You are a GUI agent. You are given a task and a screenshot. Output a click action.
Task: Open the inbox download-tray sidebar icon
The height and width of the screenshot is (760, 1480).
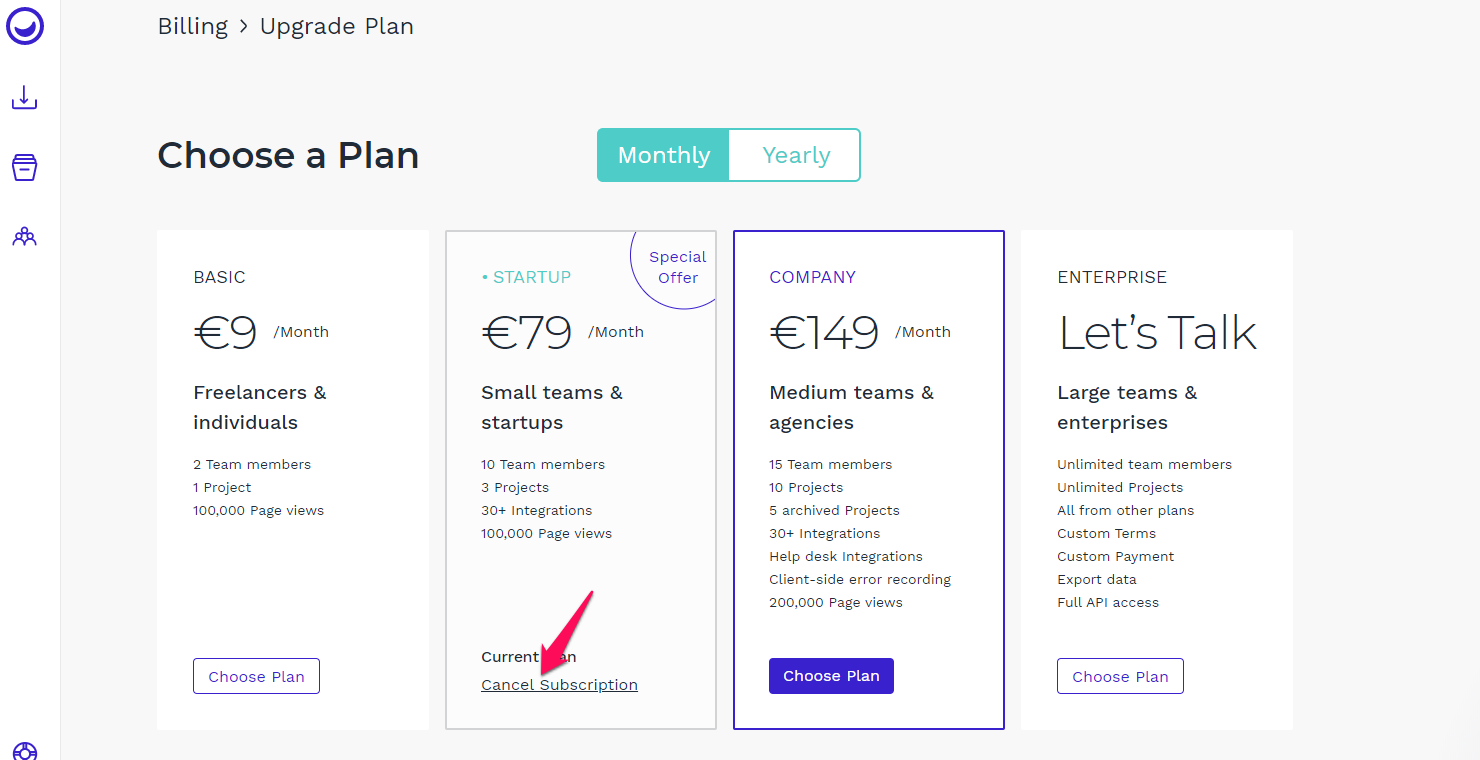point(25,98)
